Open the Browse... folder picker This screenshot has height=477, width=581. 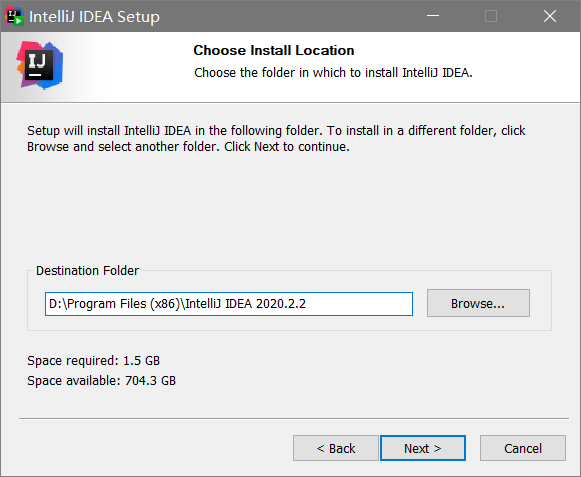478,303
